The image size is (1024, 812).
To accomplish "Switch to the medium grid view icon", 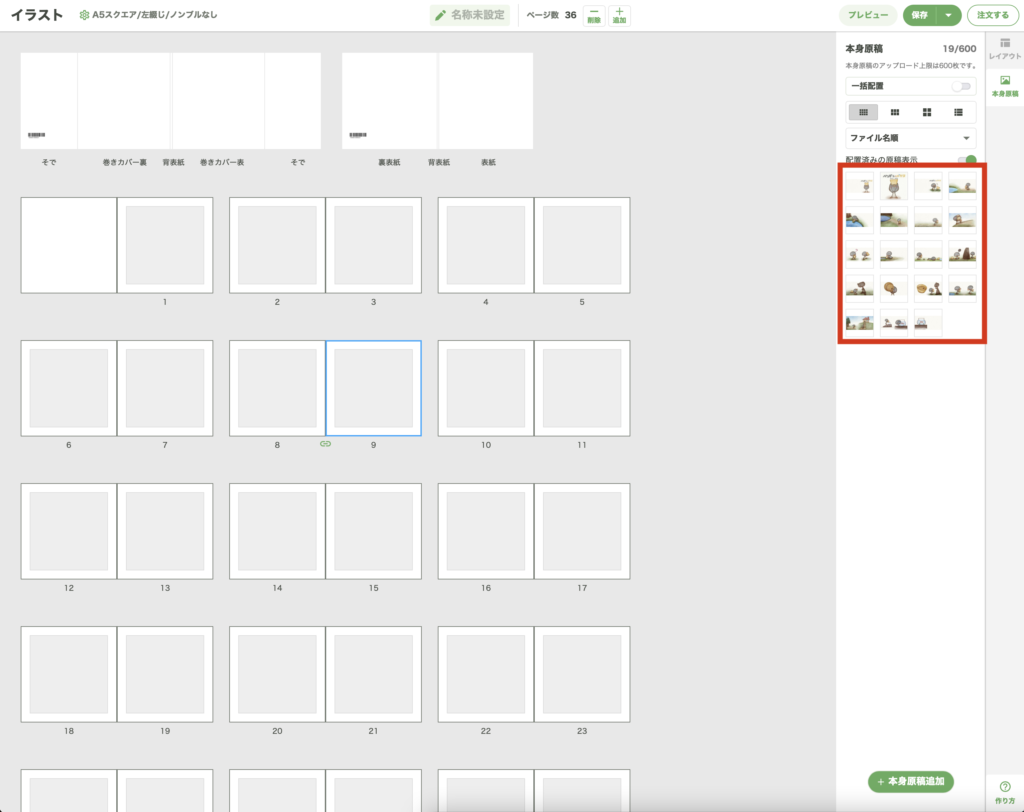I will [895, 112].
